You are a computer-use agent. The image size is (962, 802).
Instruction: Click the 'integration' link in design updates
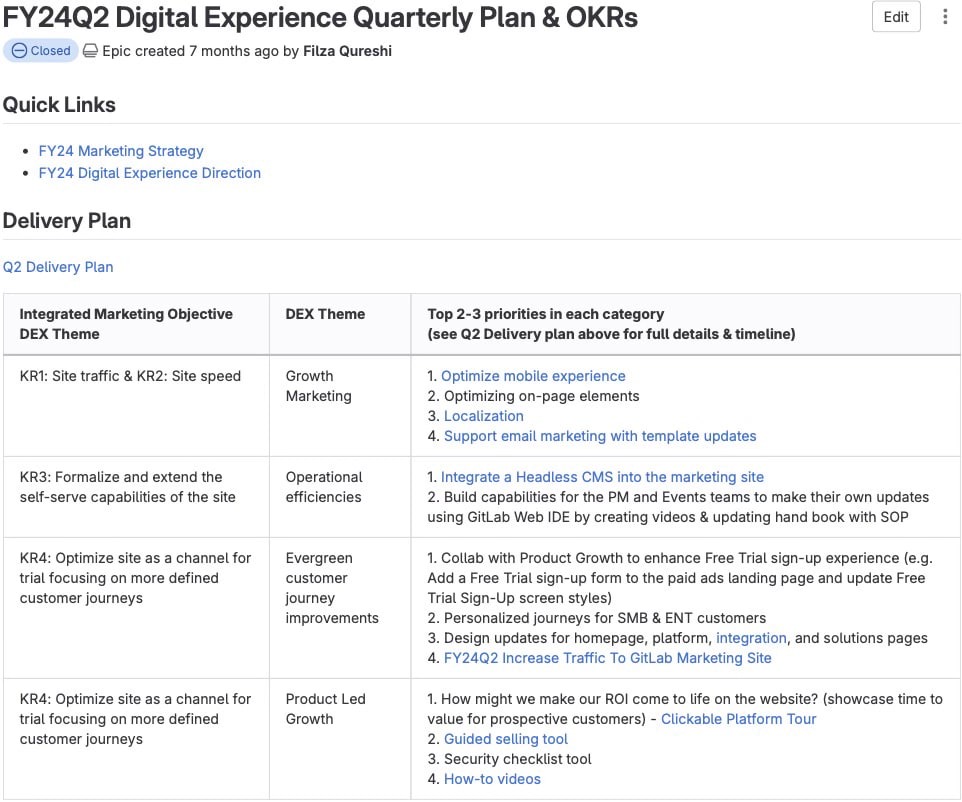point(751,638)
